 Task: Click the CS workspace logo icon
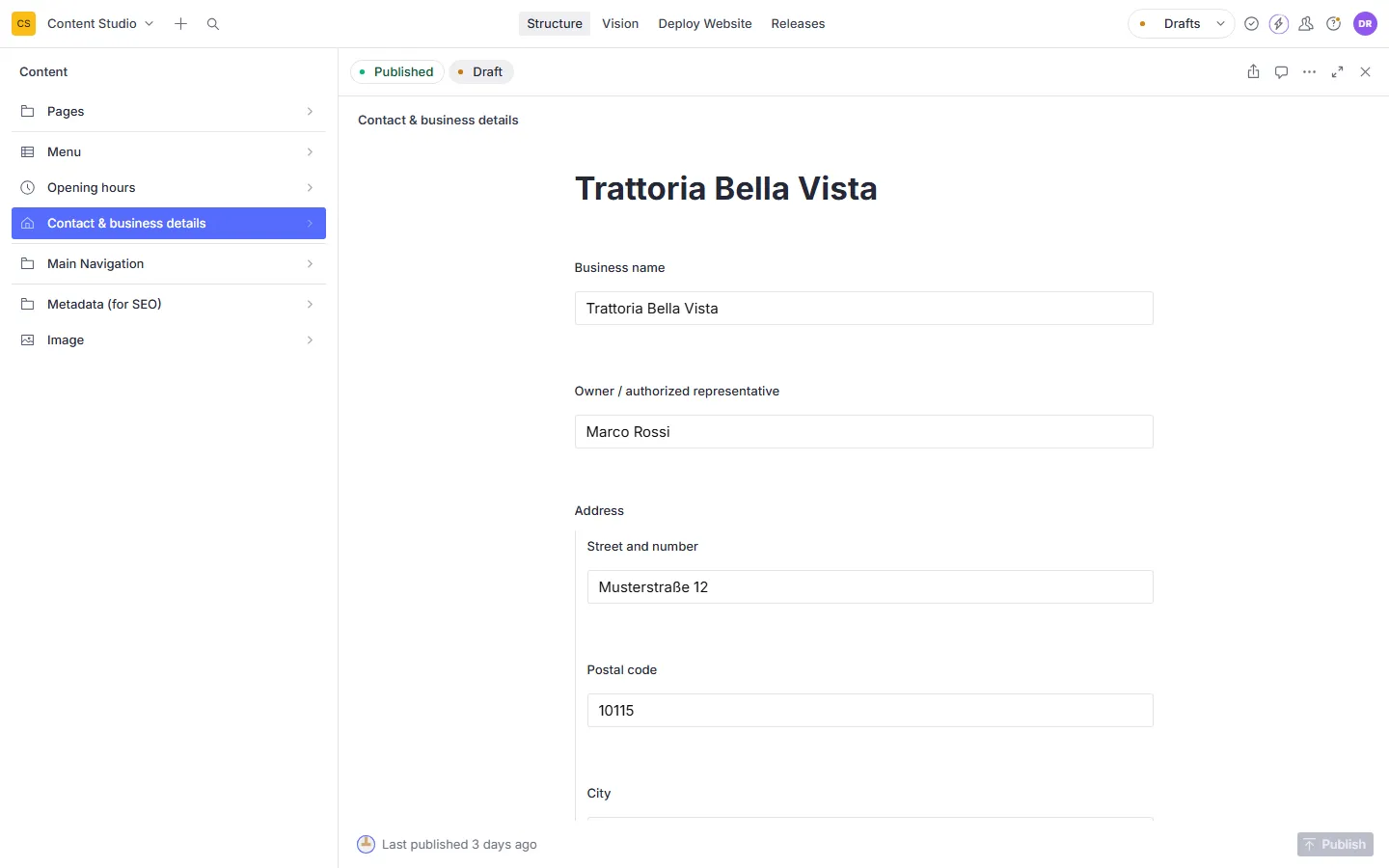(x=23, y=23)
